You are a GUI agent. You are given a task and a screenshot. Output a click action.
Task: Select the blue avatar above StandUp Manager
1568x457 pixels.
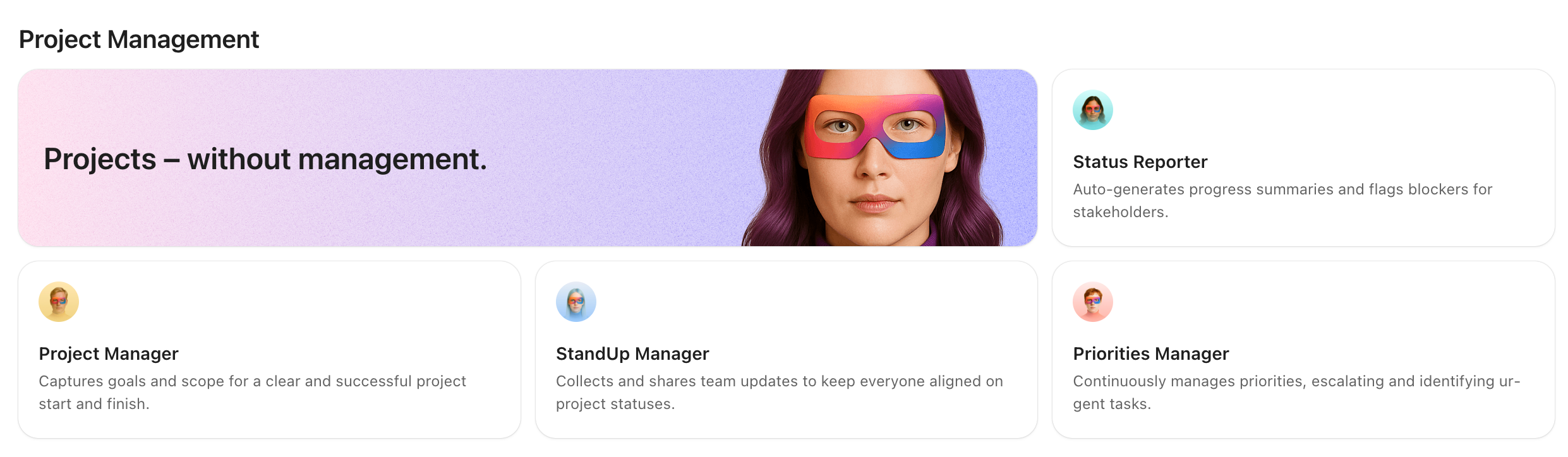tap(576, 302)
